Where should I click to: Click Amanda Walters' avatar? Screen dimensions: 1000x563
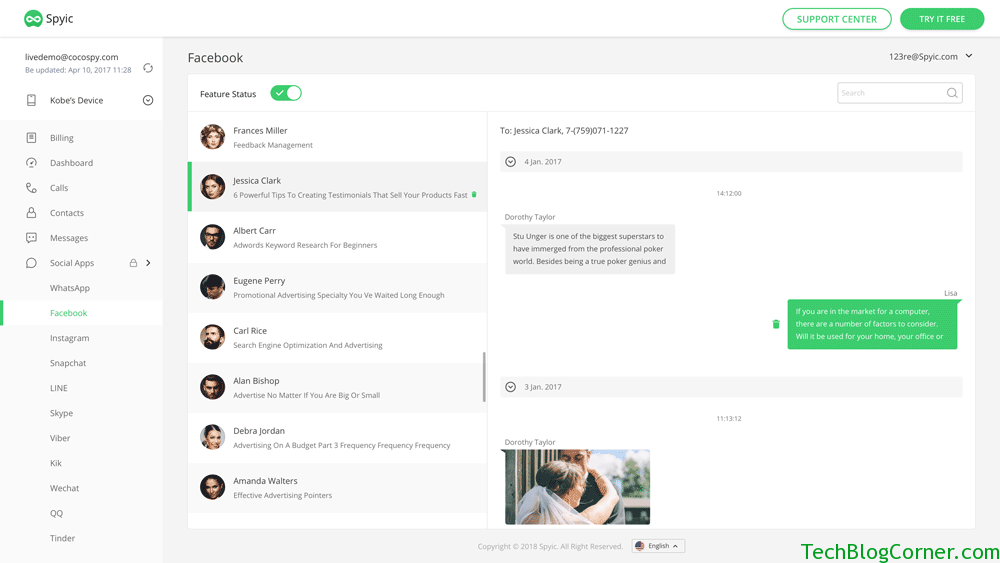[212, 487]
